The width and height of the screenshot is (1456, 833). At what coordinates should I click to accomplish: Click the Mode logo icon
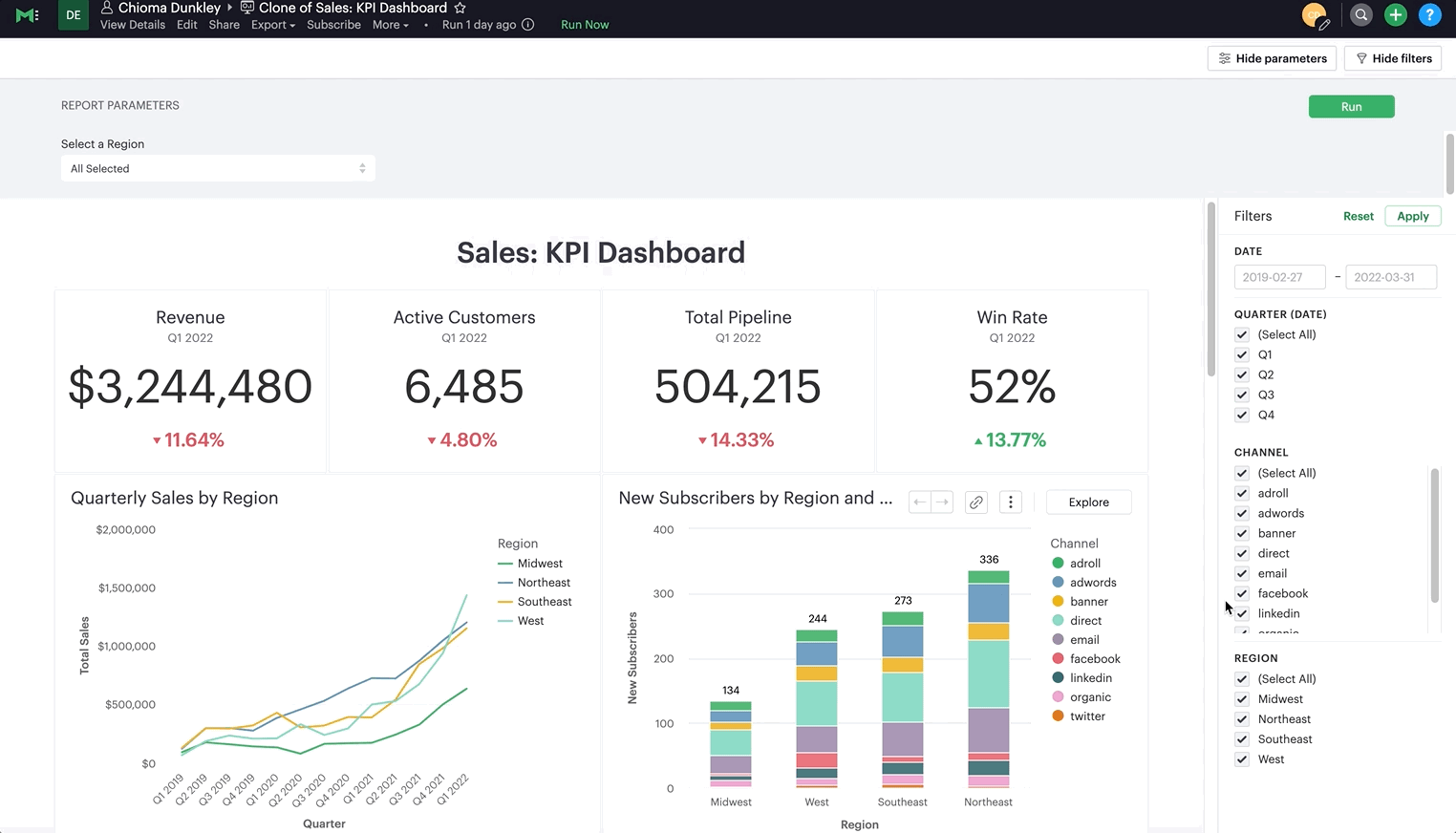(x=28, y=15)
